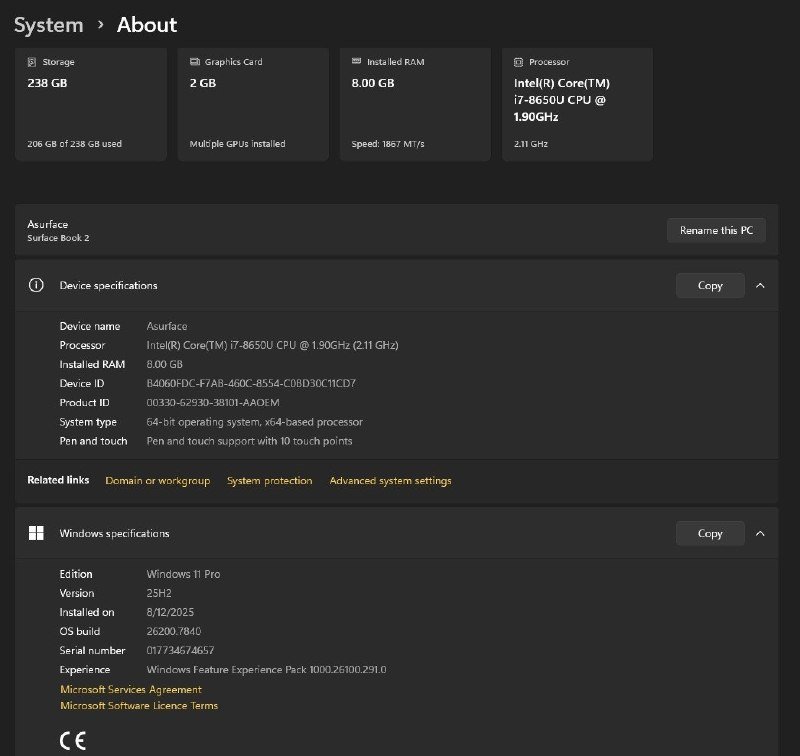800x756 pixels.
Task: Click the 8.00 GB RAM card value
Action: point(373,83)
